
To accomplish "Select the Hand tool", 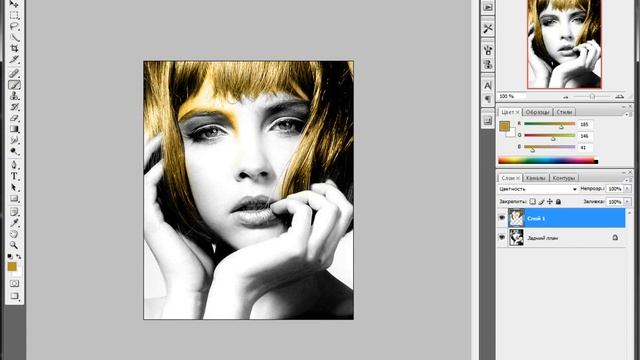I will click(14, 234).
